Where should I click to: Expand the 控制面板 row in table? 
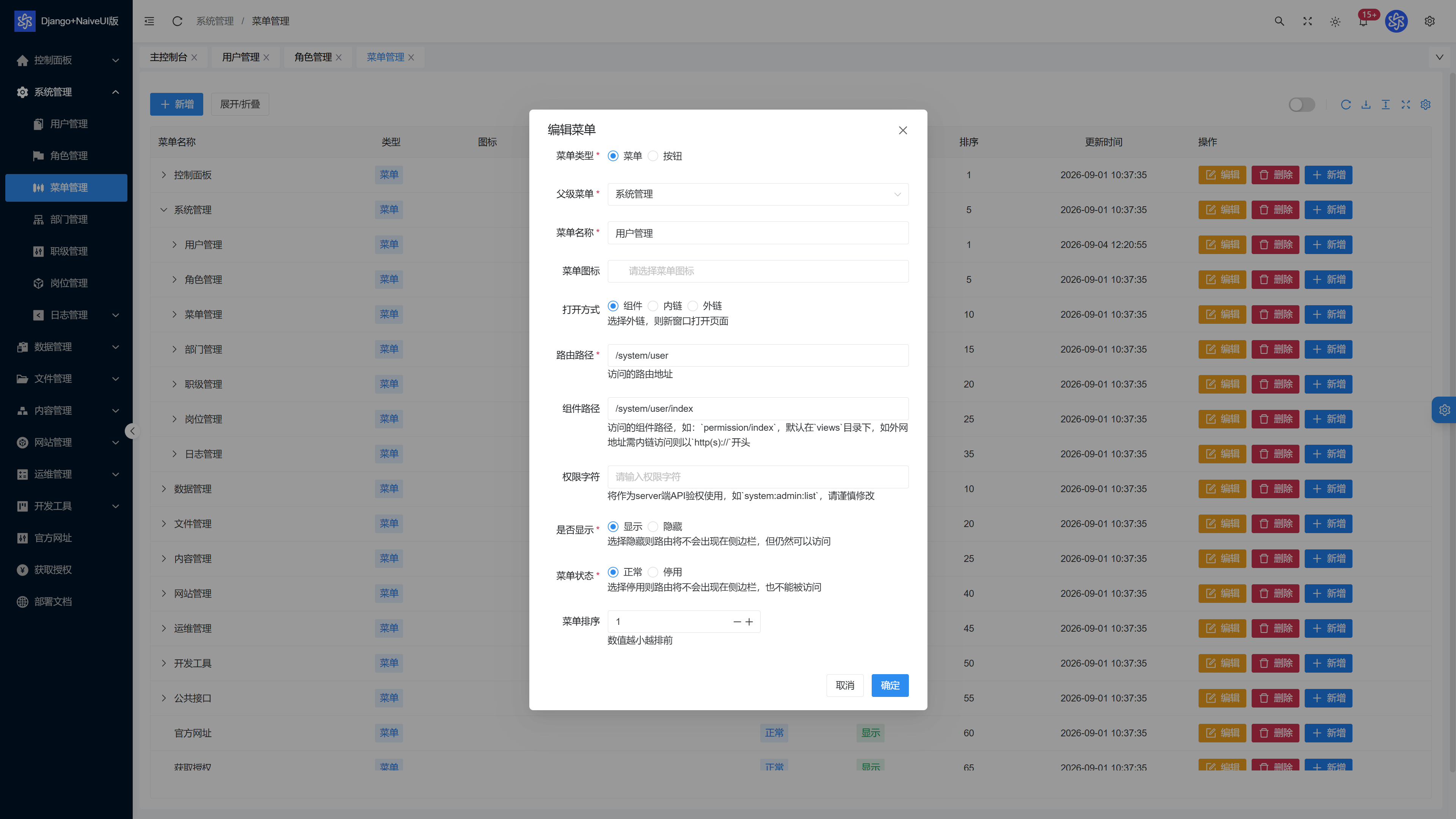(x=164, y=175)
